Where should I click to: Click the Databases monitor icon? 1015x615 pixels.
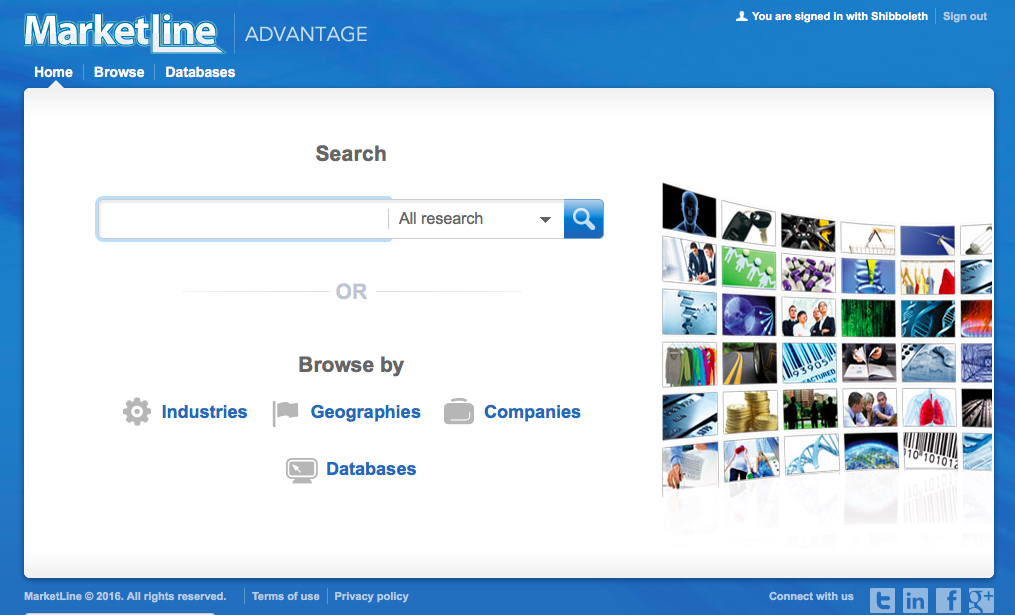[302, 470]
